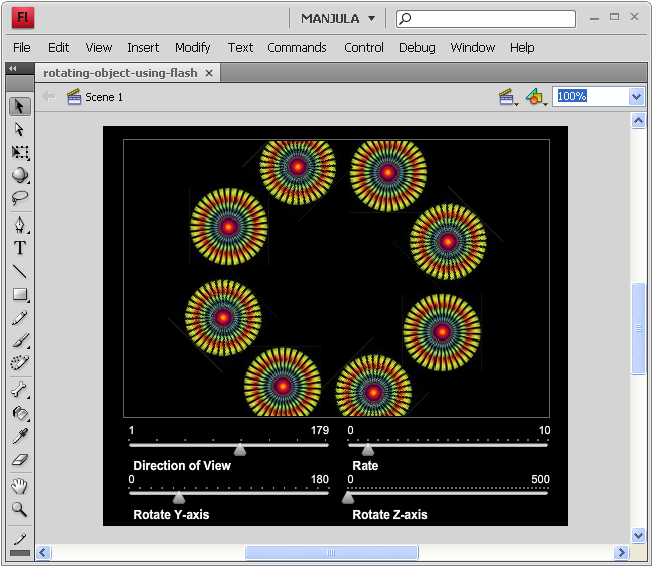The width and height of the screenshot is (653, 567).
Task: Open the Edit Scene dropdown
Action: 507,97
